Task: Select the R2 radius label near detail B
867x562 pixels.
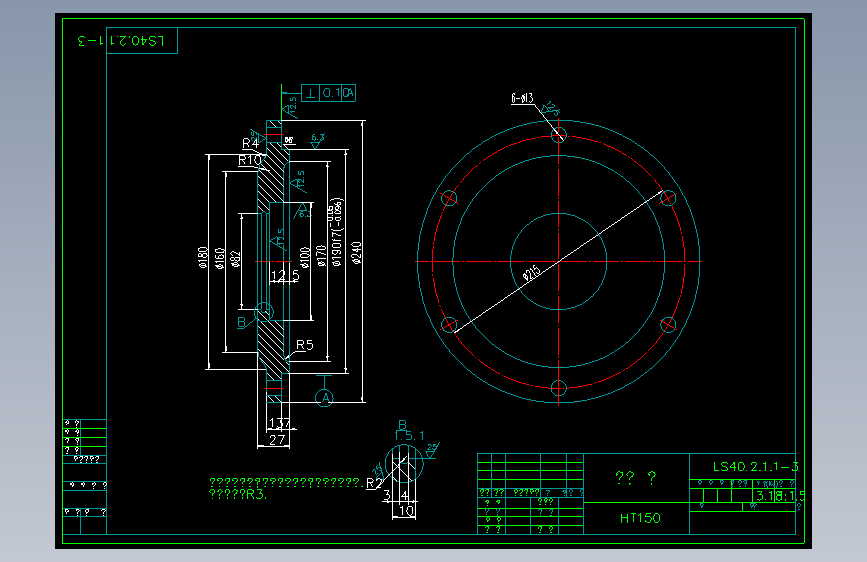Action: tap(374, 483)
